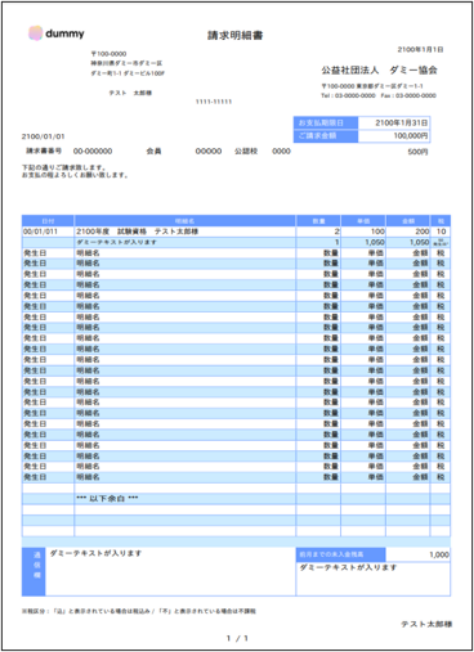Select the due date 2100年1月31日

pyautogui.click(x=401, y=123)
